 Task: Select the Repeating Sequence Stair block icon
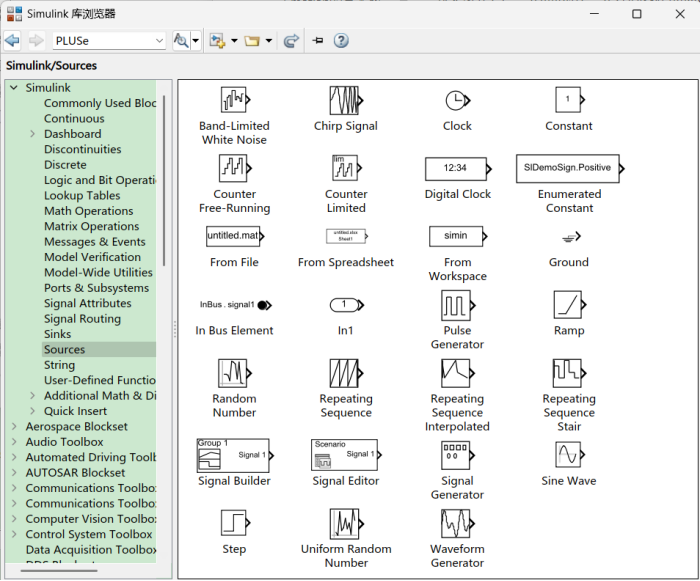569,373
